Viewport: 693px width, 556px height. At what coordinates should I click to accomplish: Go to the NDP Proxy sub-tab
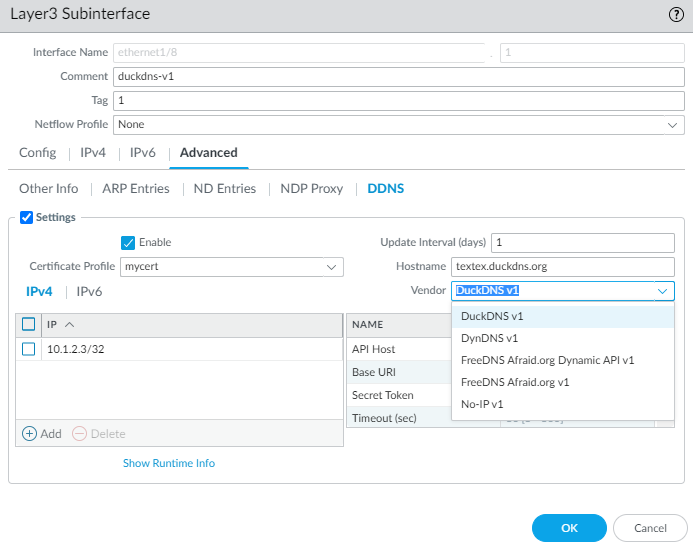point(311,188)
